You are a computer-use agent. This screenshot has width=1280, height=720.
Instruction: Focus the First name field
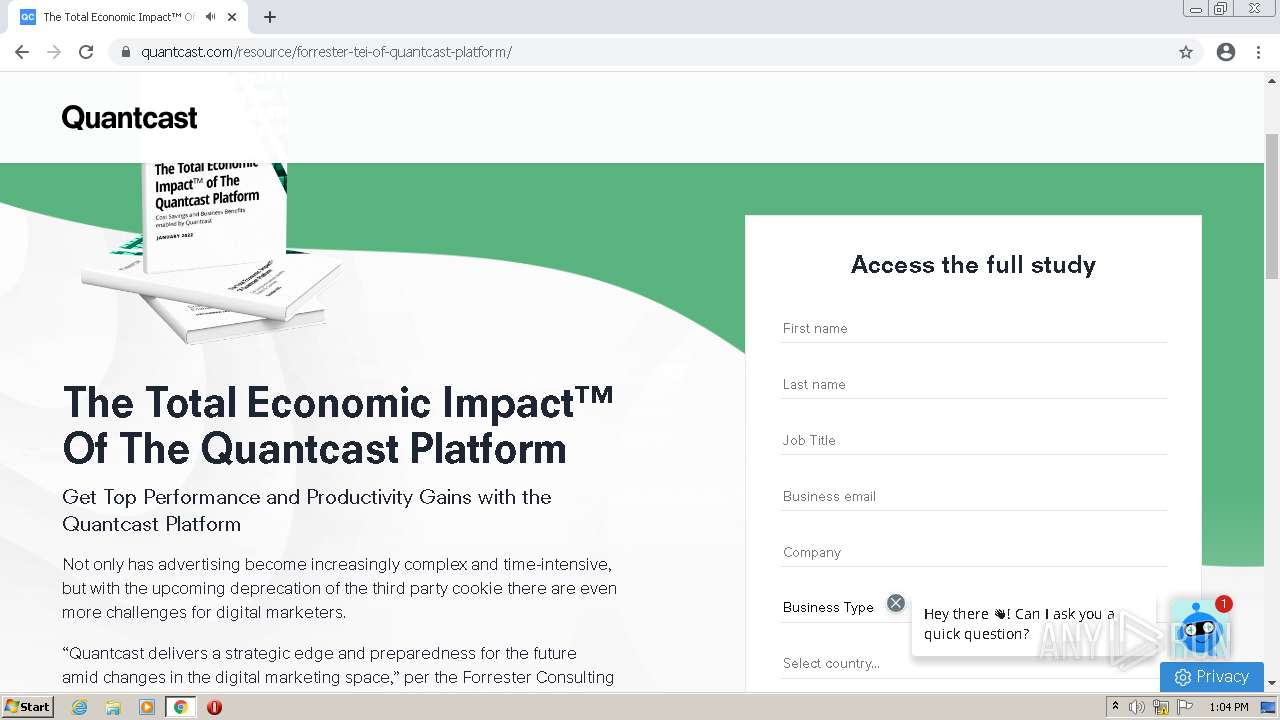pos(974,328)
